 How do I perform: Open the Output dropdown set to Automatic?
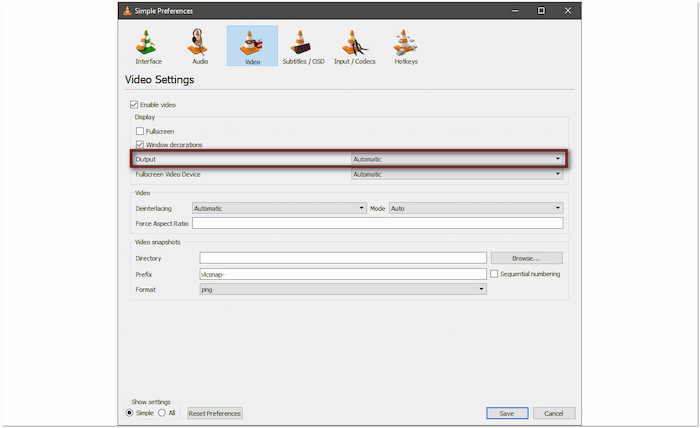tap(457, 159)
